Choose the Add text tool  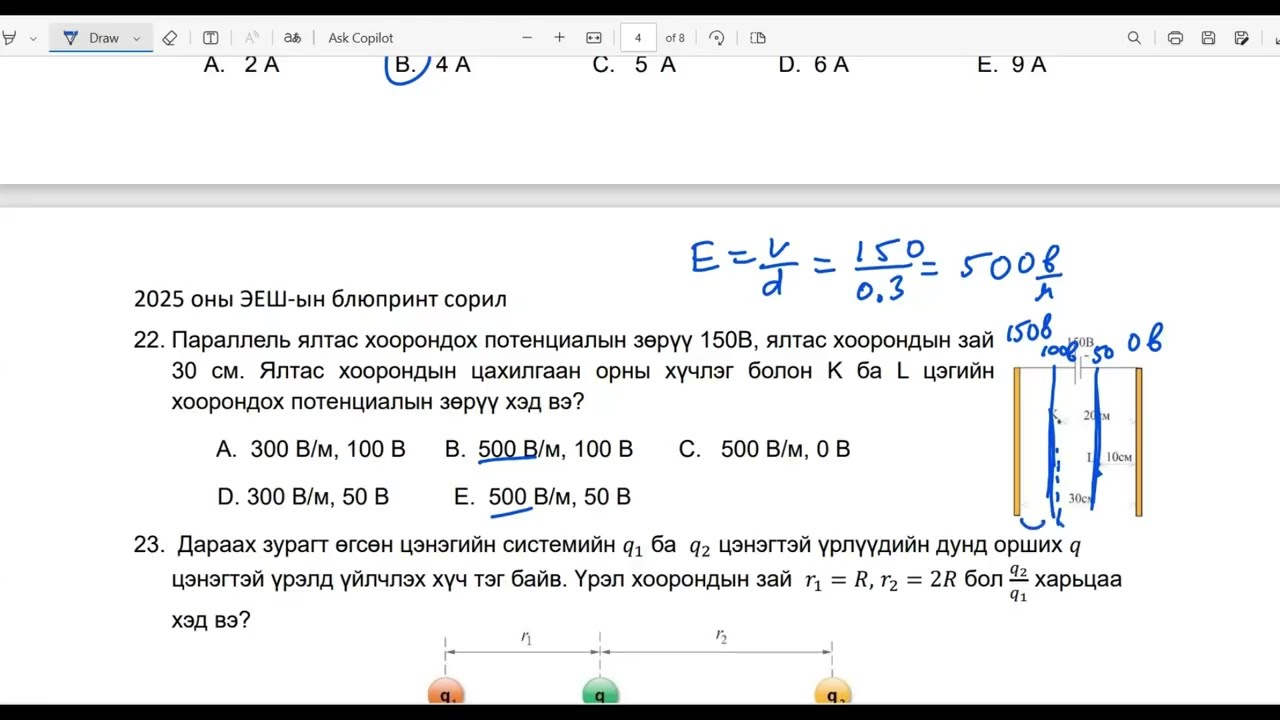tap(211, 38)
